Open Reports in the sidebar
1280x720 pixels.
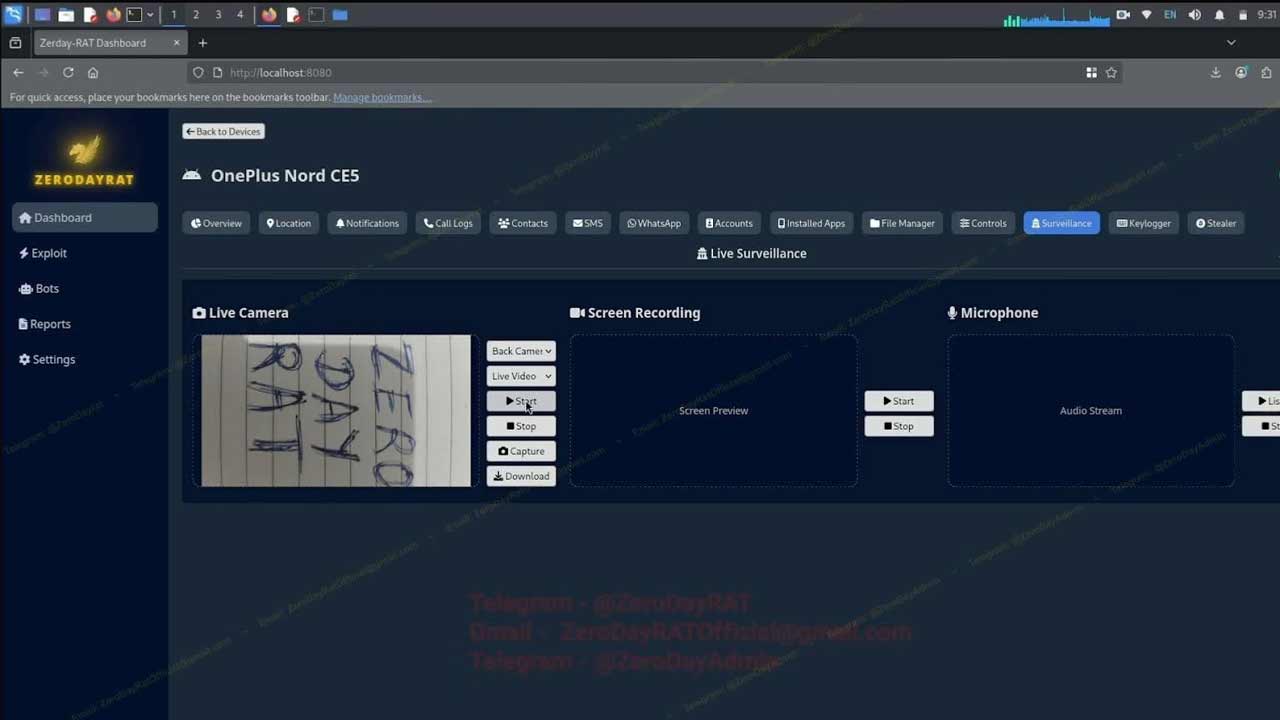(85, 324)
